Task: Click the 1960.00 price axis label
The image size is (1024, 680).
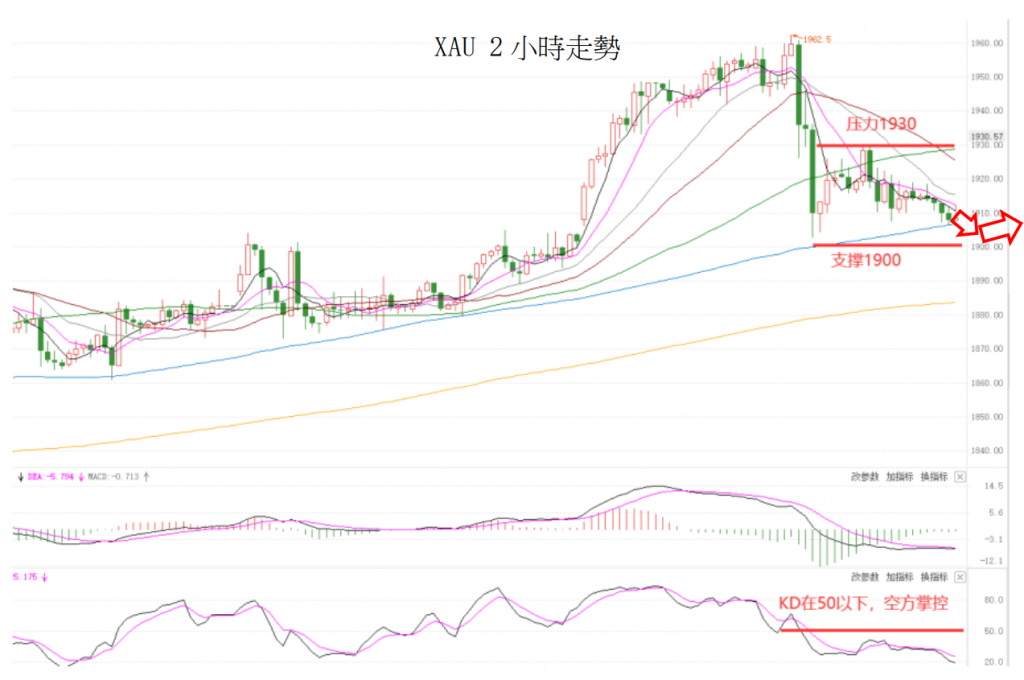Action: click(987, 43)
